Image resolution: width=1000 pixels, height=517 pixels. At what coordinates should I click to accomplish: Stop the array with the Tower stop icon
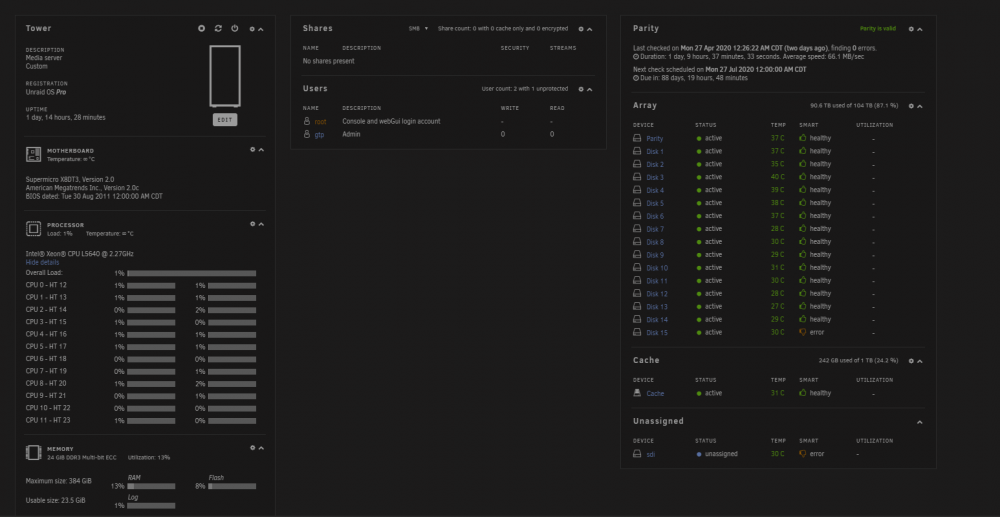point(202,29)
